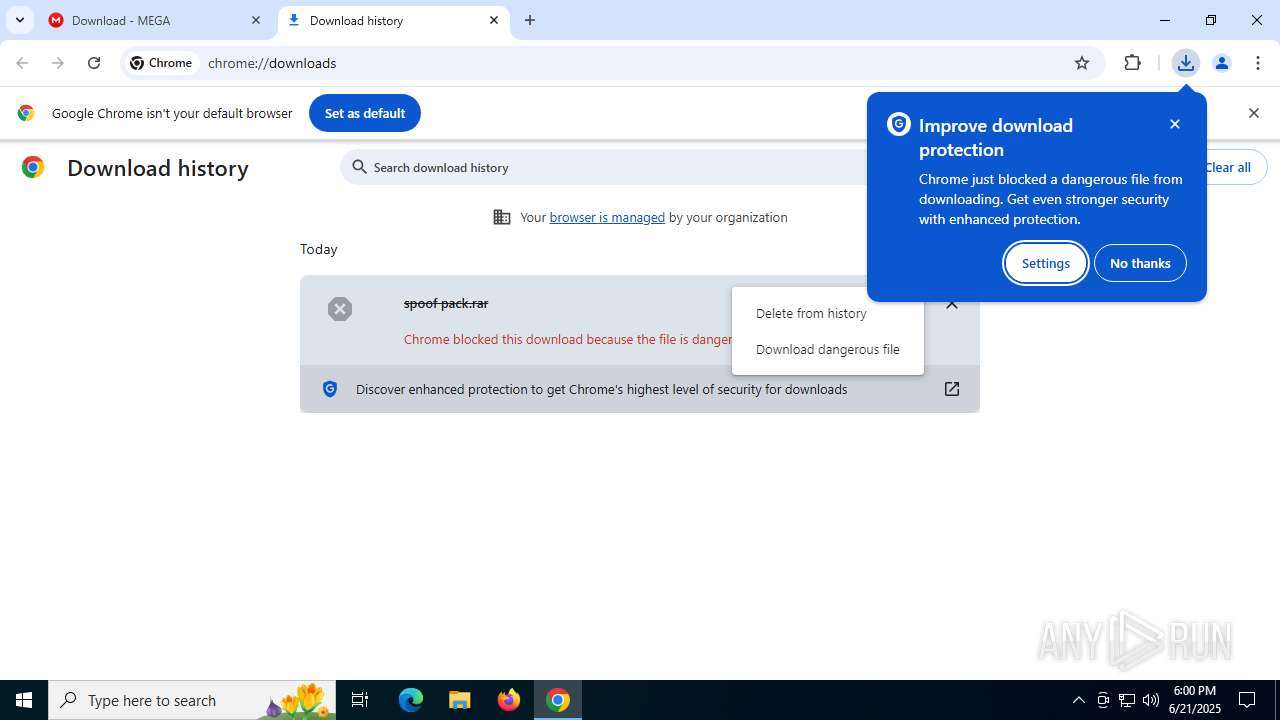Click the Chrome logo beside Download history

pos(33,167)
